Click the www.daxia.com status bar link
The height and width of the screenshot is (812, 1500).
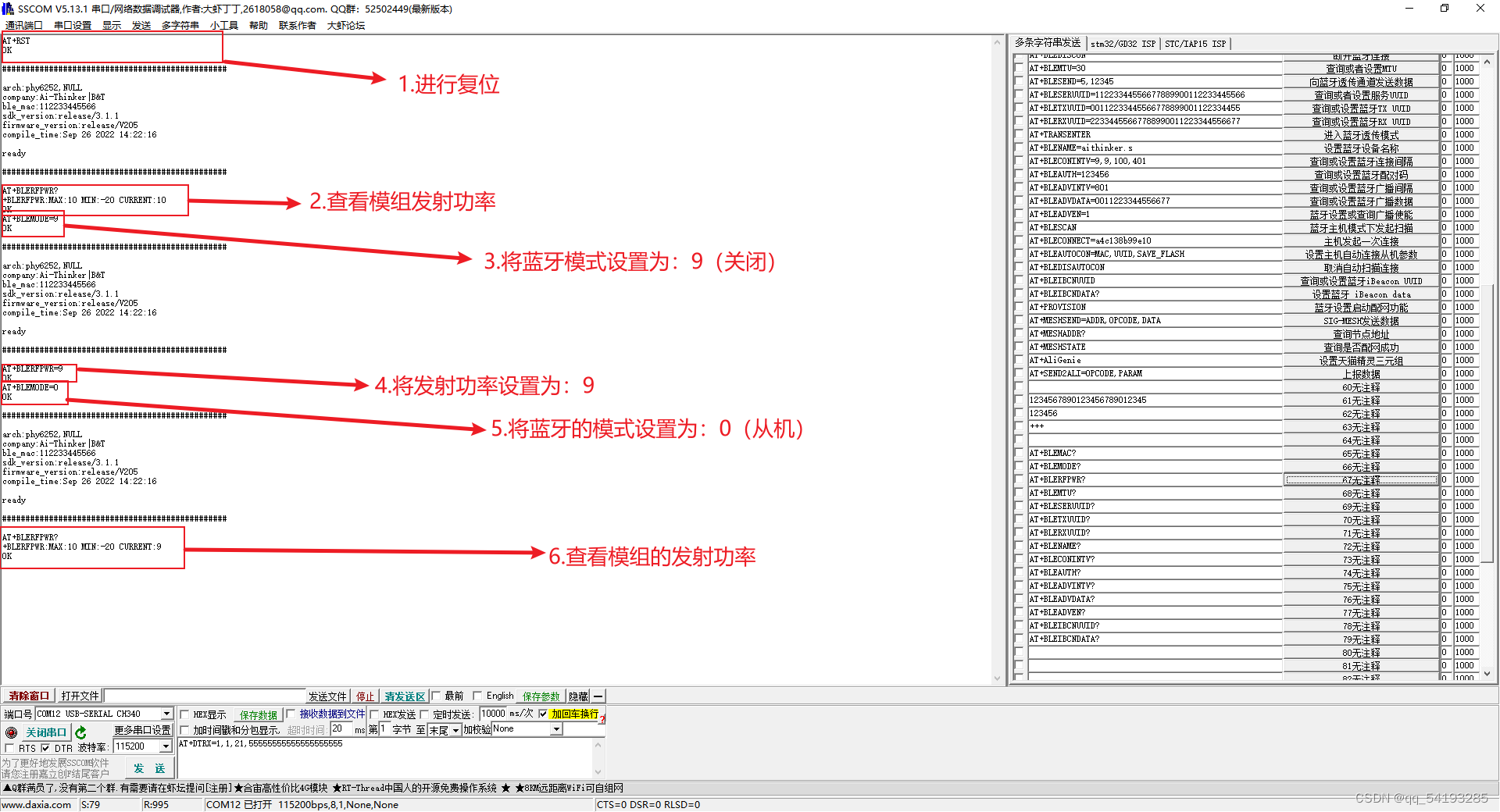click(37, 805)
